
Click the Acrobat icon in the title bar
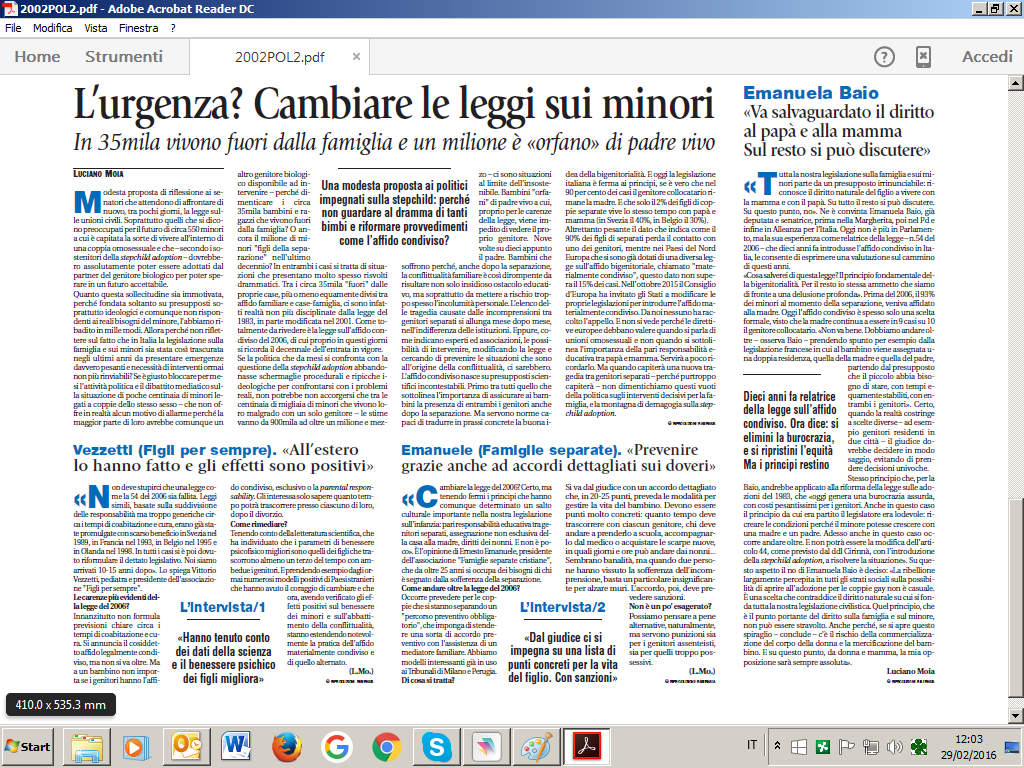coord(9,8)
